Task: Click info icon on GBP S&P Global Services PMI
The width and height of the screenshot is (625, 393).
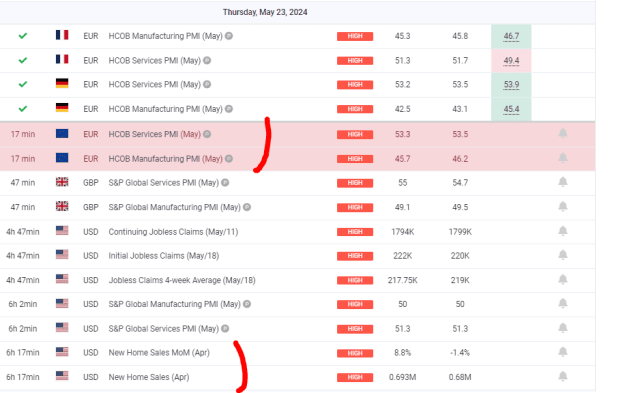Action: click(225, 183)
